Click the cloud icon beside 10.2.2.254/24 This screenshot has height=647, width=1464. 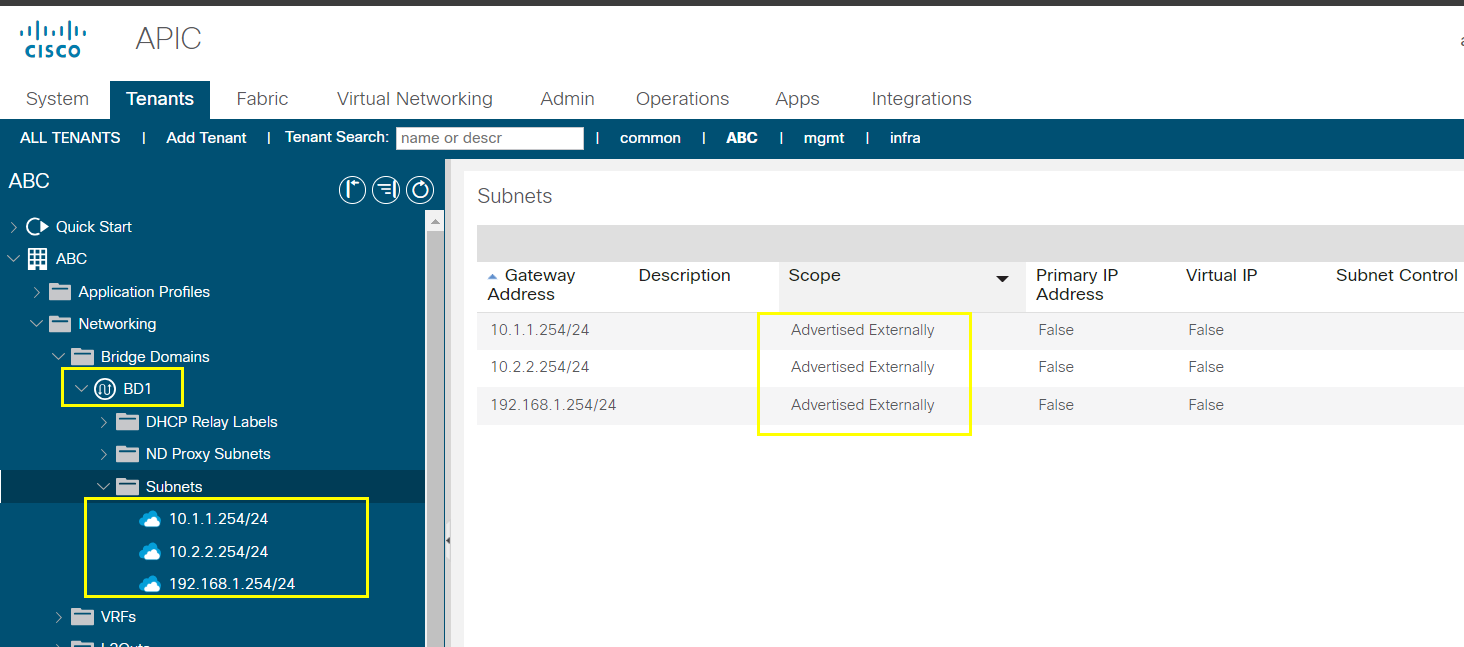tap(150, 552)
